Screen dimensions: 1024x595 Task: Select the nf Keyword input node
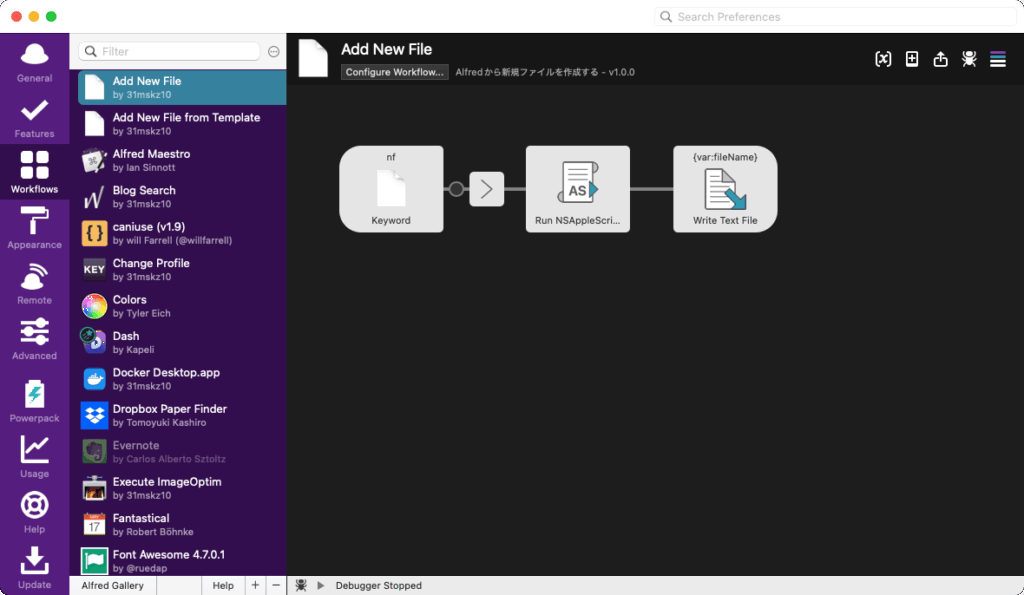[x=391, y=189]
